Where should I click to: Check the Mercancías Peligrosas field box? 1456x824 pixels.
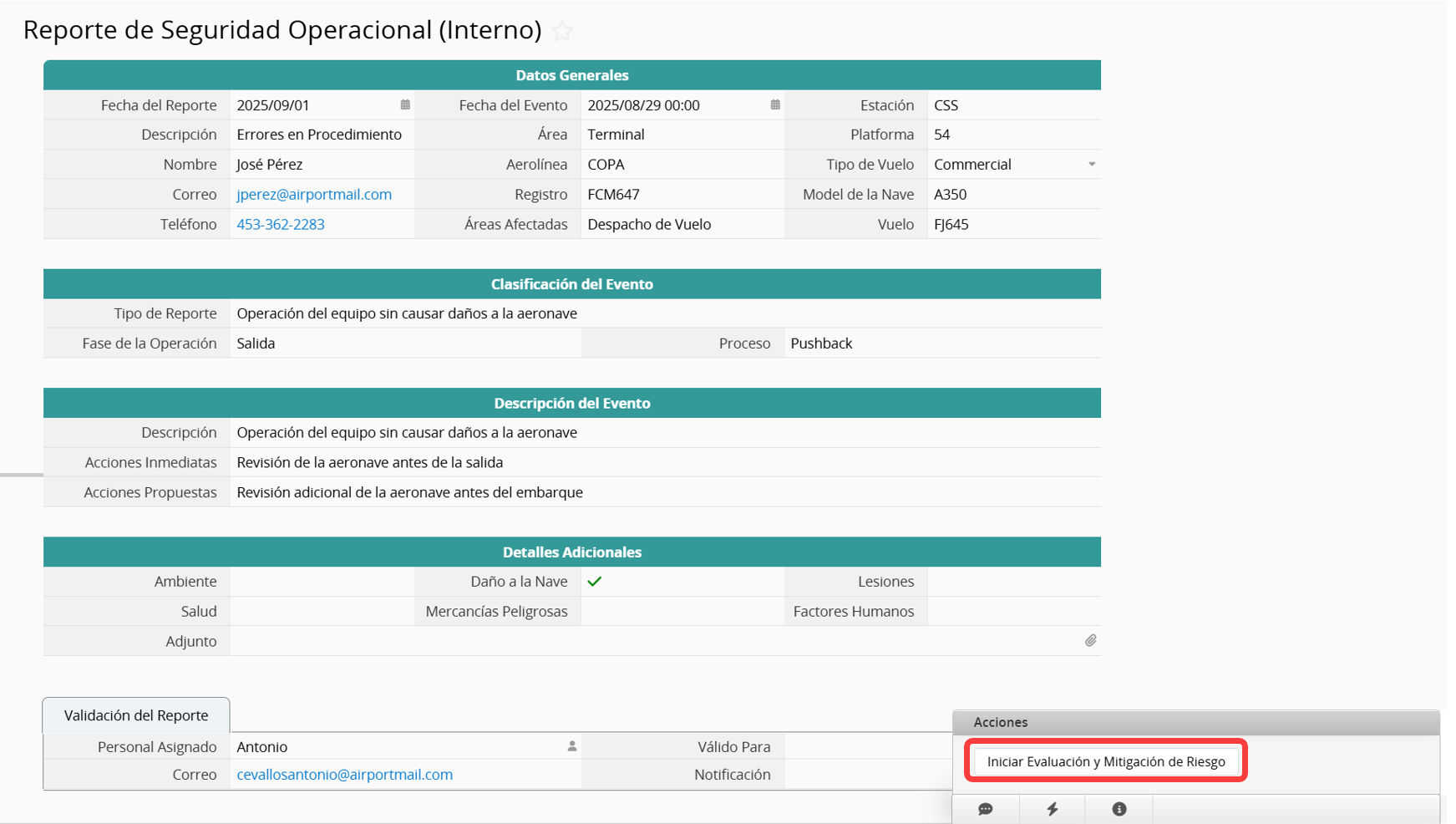[681, 612]
